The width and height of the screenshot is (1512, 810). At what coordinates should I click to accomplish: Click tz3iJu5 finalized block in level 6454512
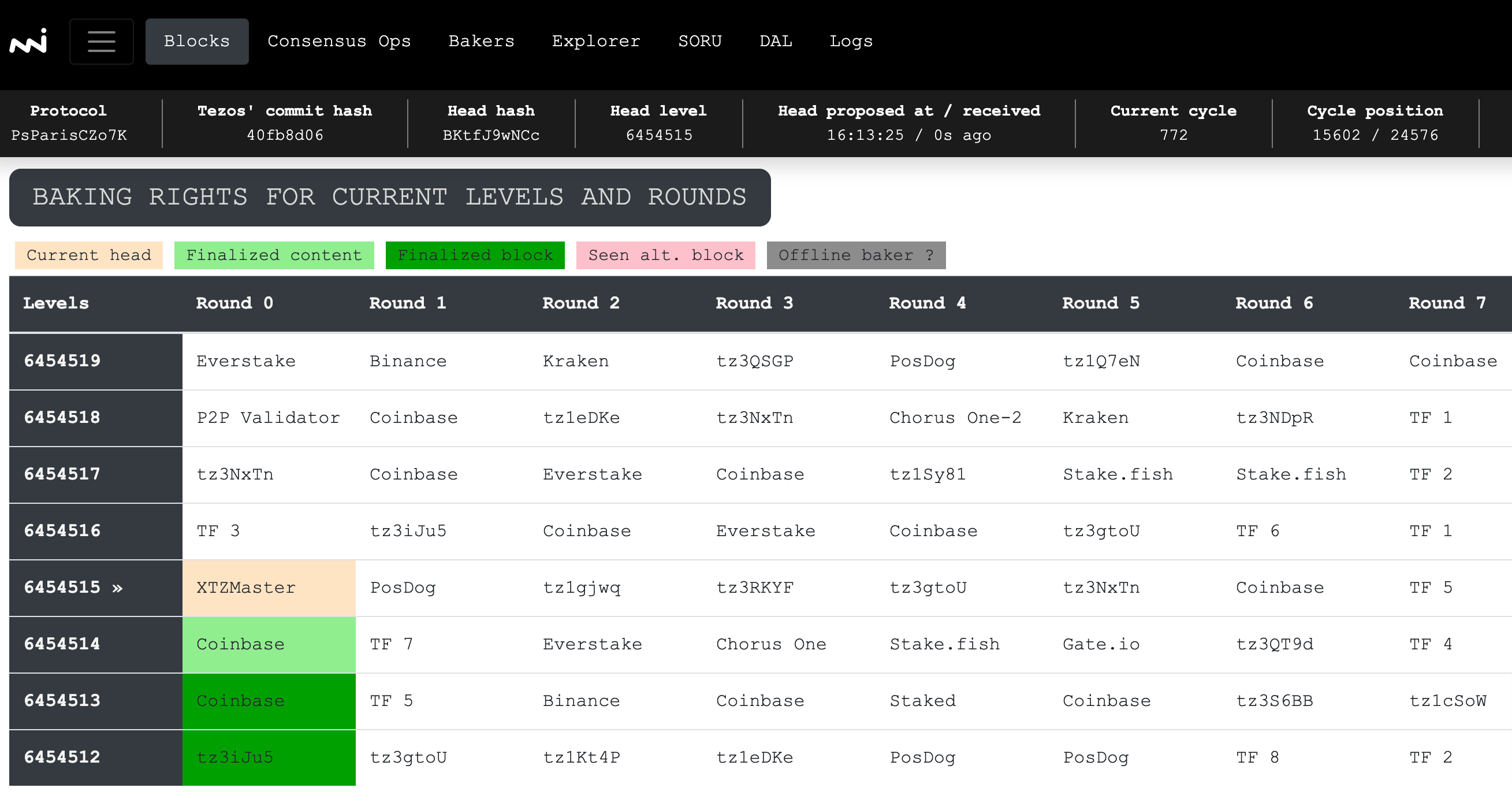[x=268, y=757]
